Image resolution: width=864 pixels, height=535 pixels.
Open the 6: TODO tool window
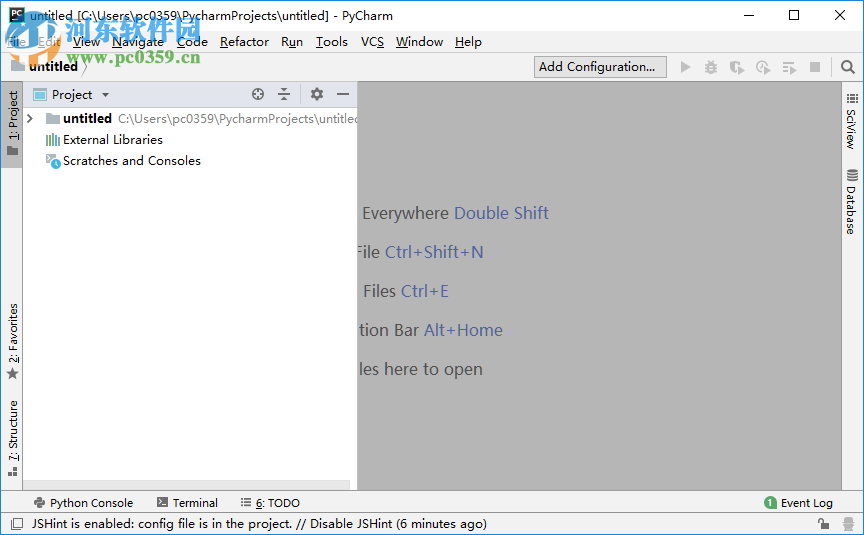pyautogui.click(x=271, y=502)
